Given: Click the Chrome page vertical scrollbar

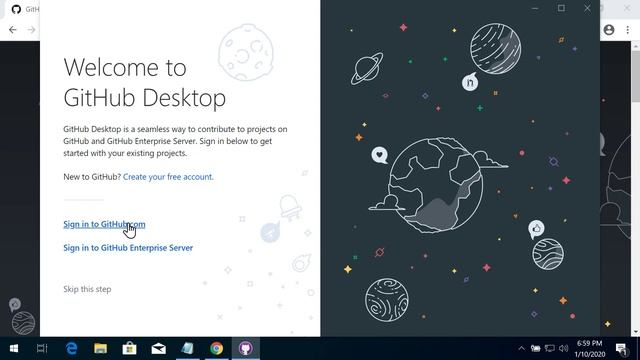Looking at the screenshot, I should click(x=636, y=76).
